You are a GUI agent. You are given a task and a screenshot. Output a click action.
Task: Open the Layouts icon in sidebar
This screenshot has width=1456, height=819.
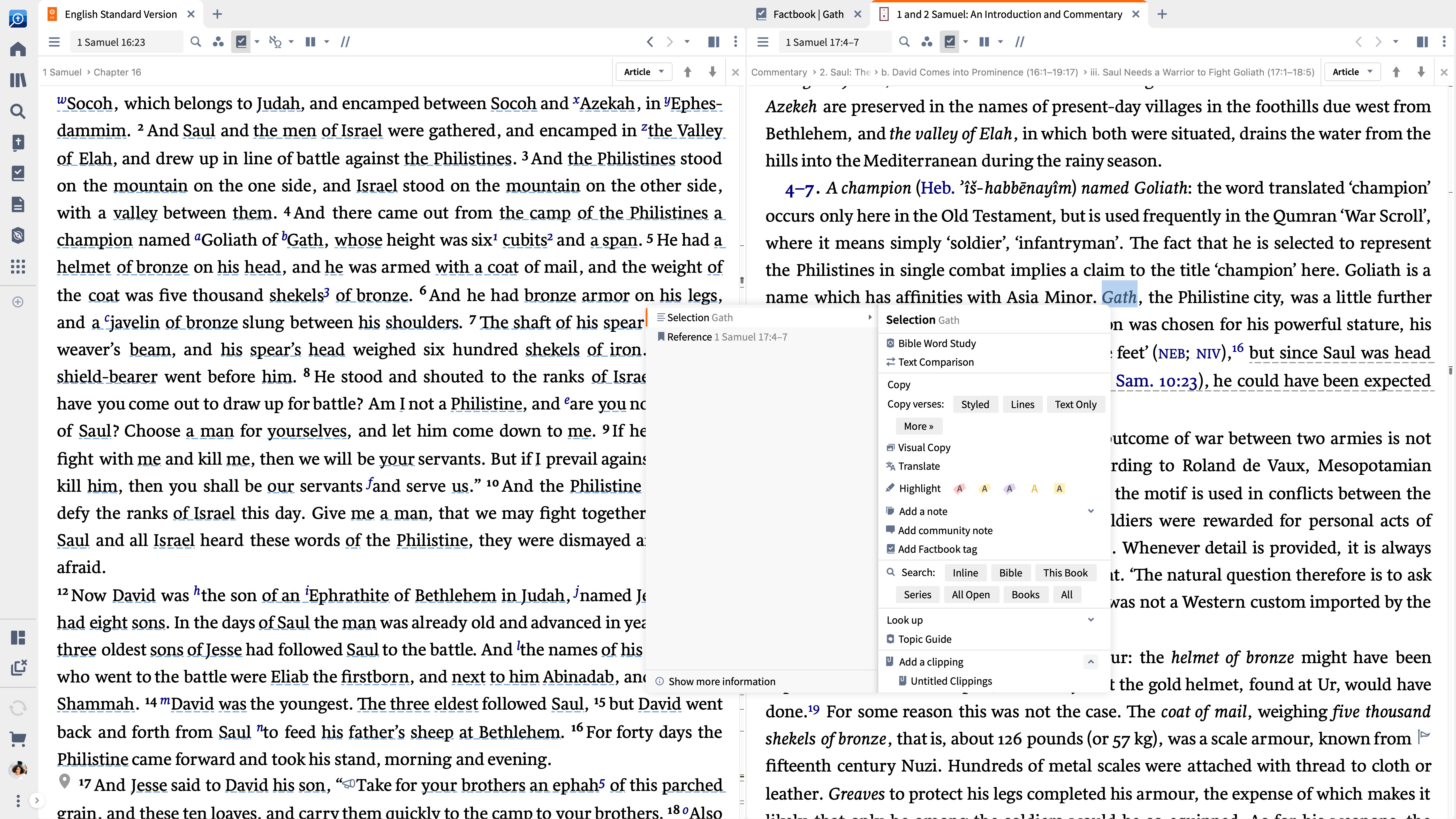(18, 637)
